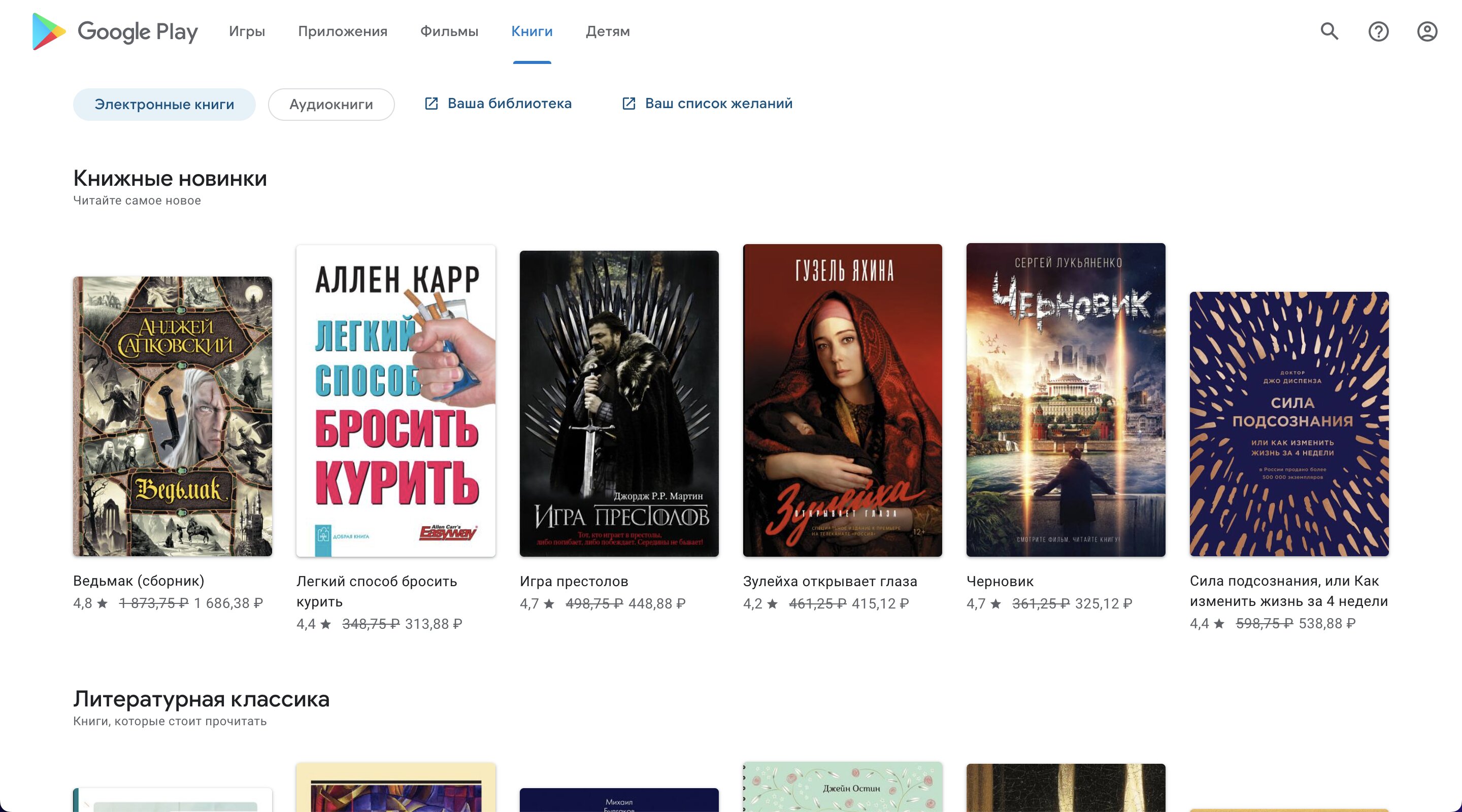This screenshot has width=1462, height=812.
Task: Open the Михаил Булгаков classic book cover
Action: click(x=619, y=800)
